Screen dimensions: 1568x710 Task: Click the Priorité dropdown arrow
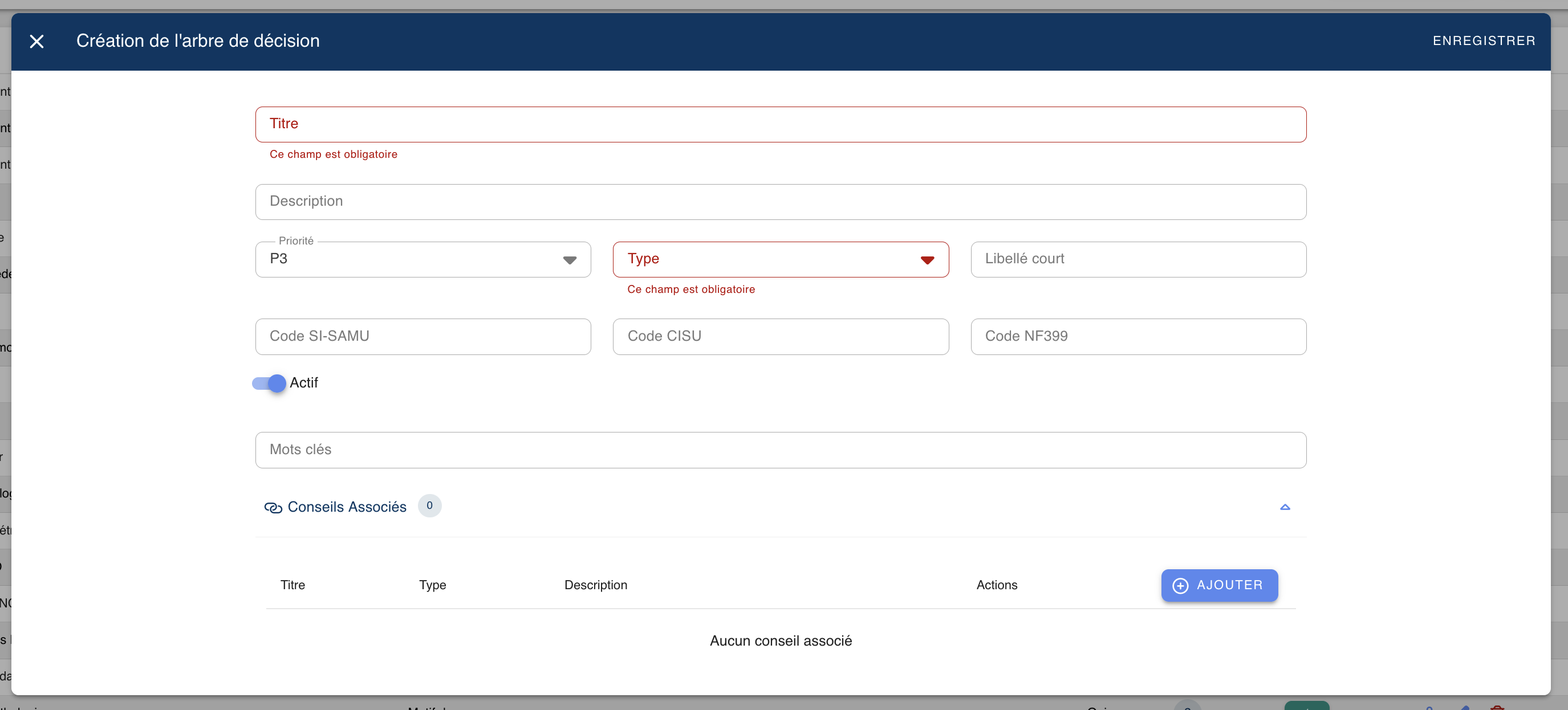pos(569,260)
